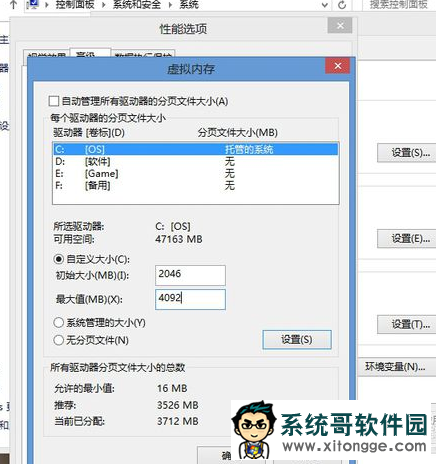Click the refresh icon in address bar

(342, 5)
